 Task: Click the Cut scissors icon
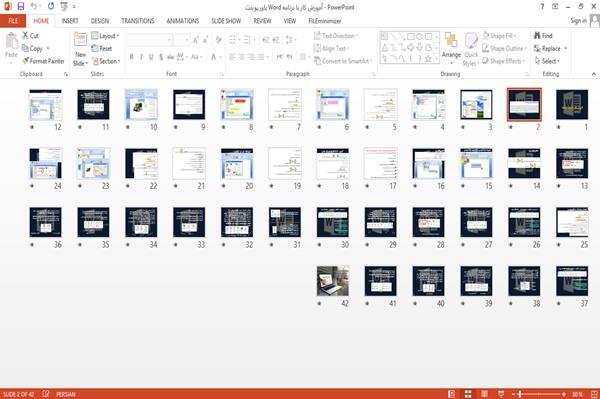(x=25, y=35)
